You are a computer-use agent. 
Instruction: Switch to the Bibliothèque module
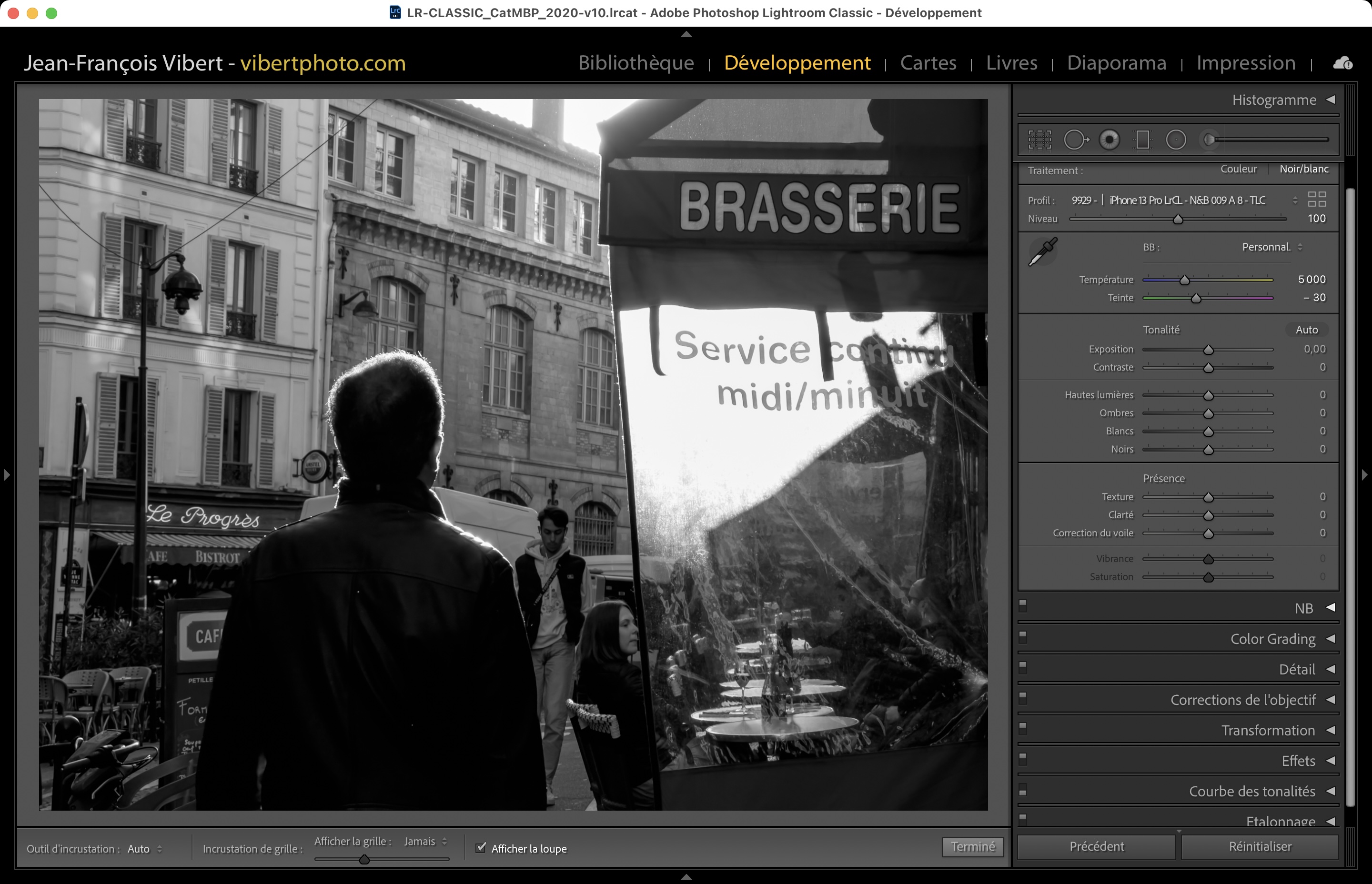[x=636, y=62]
